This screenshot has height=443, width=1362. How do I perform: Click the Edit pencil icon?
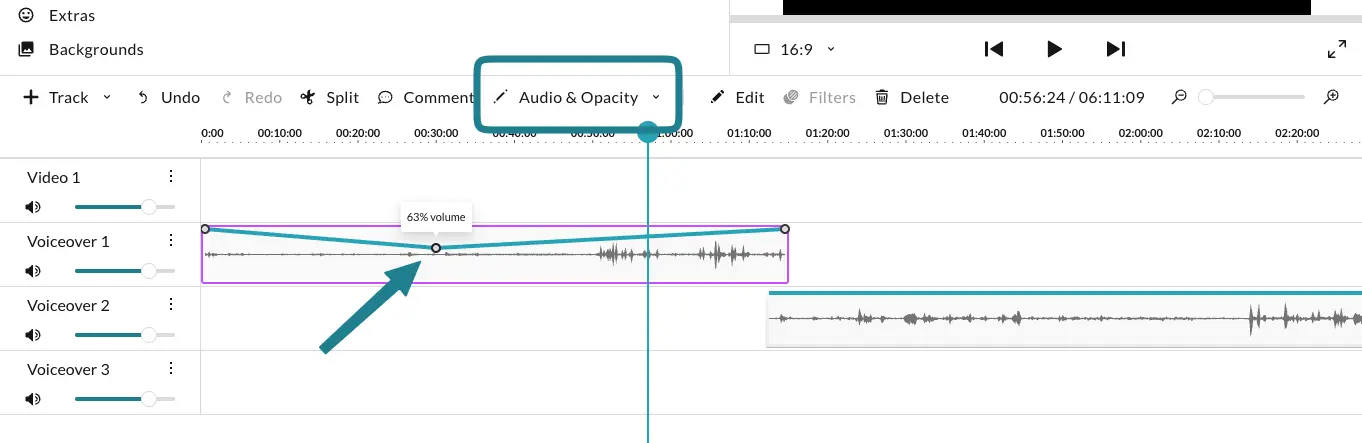(x=717, y=97)
